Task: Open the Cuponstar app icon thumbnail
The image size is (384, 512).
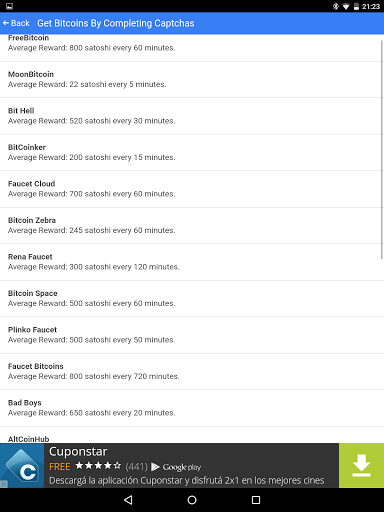Action: pos(22,465)
